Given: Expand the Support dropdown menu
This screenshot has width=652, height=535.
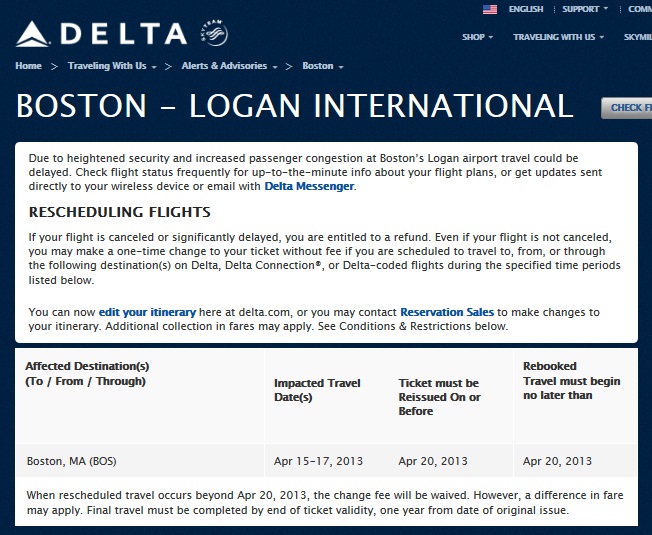Looking at the screenshot, I should pos(585,9).
